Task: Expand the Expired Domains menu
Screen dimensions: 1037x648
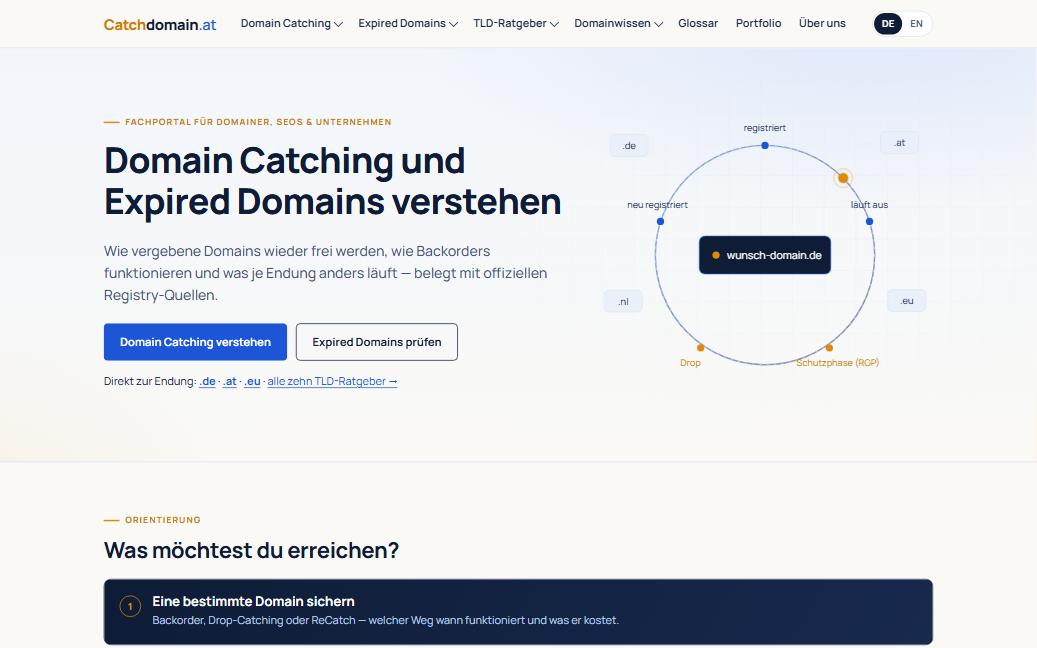Action: click(408, 23)
